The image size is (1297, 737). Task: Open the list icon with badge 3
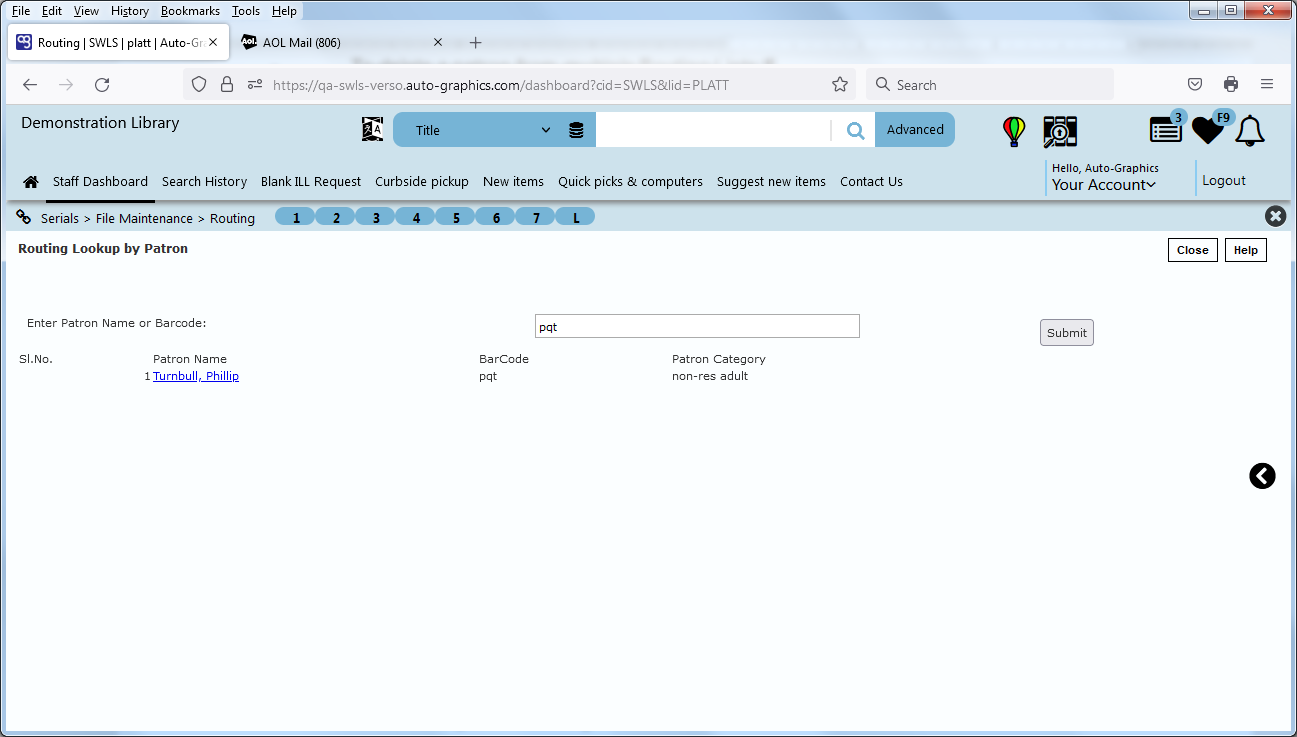[1166, 129]
